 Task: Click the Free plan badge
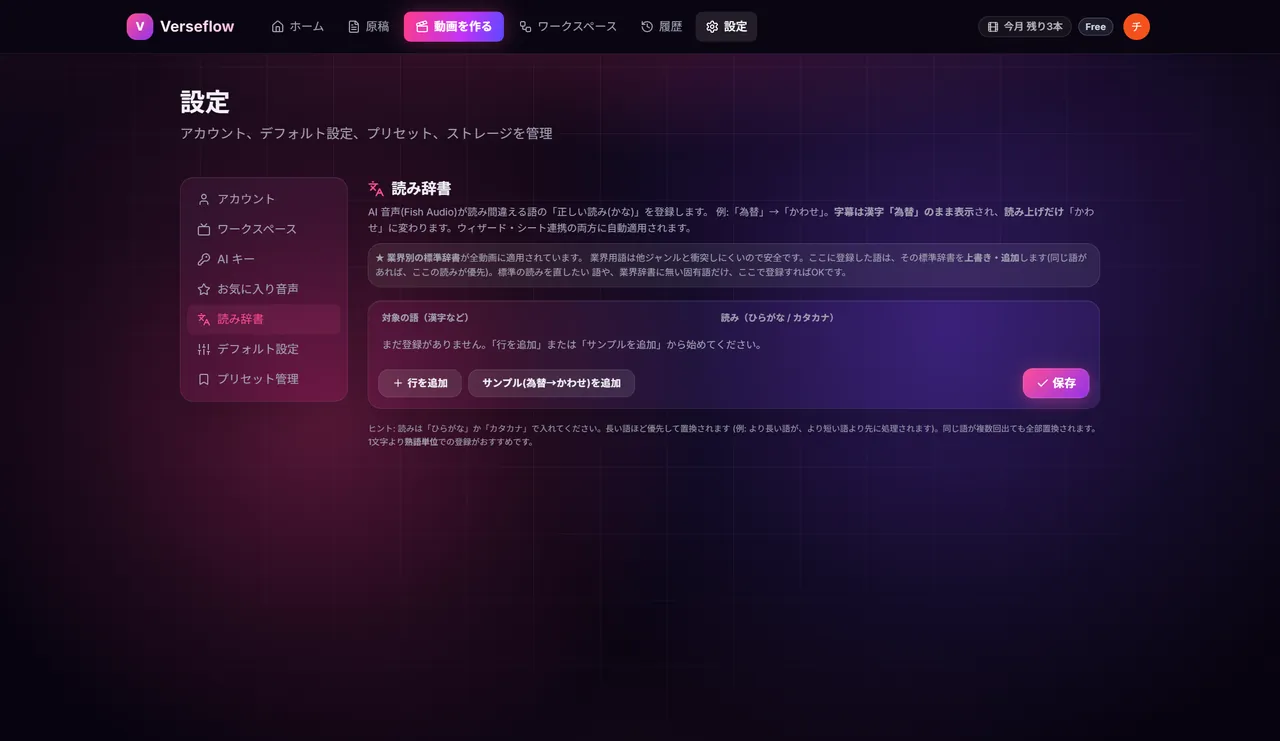[1096, 27]
